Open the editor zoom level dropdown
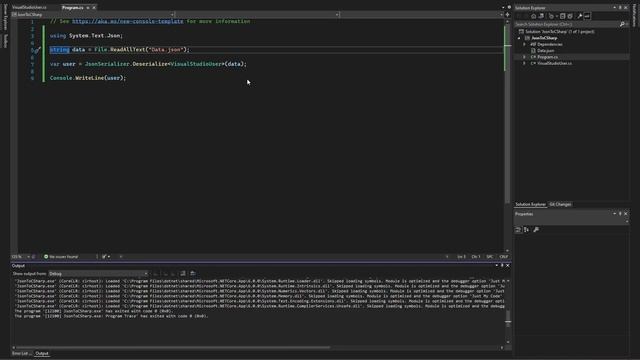The image size is (640, 360). pyautogui.click(x=29, y=257)
